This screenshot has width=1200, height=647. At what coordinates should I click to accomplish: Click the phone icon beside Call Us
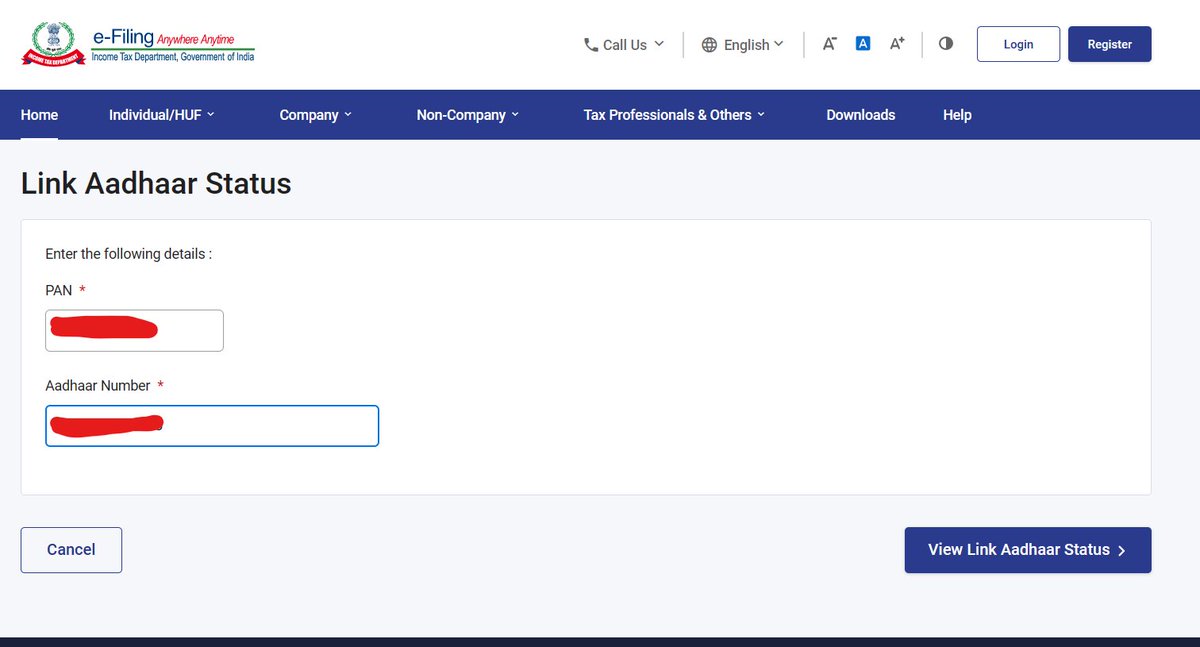coord(589,44)
